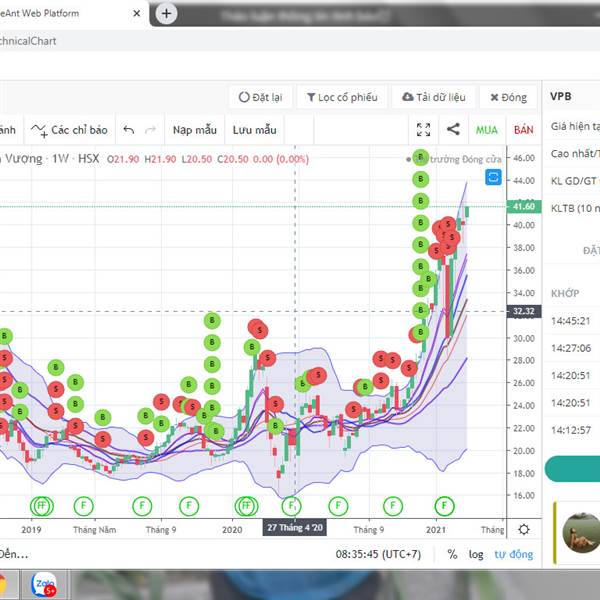Click the green MUA buy button

point(486,130)
